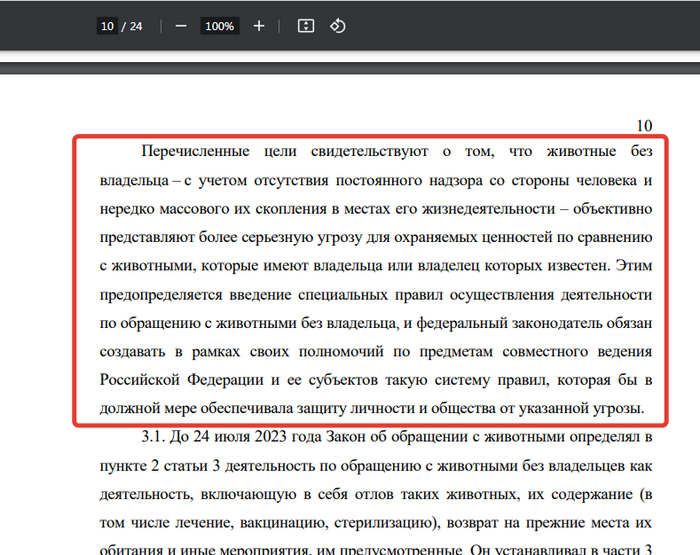Click page number '10' at page corner
The image size is (700, 555).
tap(644, 126)
